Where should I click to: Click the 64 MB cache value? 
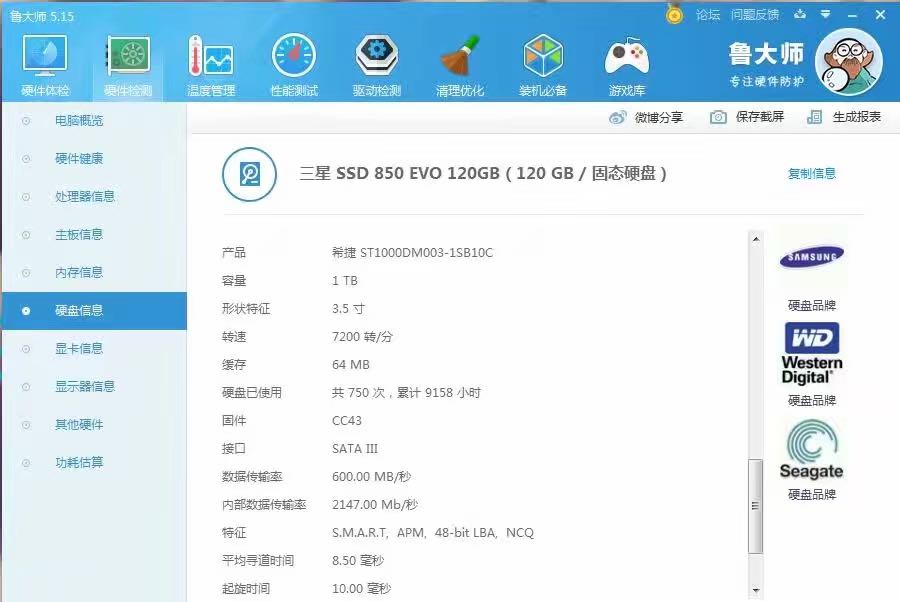click(351, 365)
